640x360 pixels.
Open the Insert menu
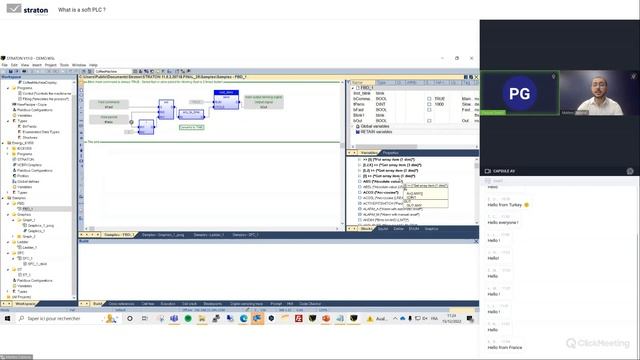pyautogui.click(x=37, y=65)
